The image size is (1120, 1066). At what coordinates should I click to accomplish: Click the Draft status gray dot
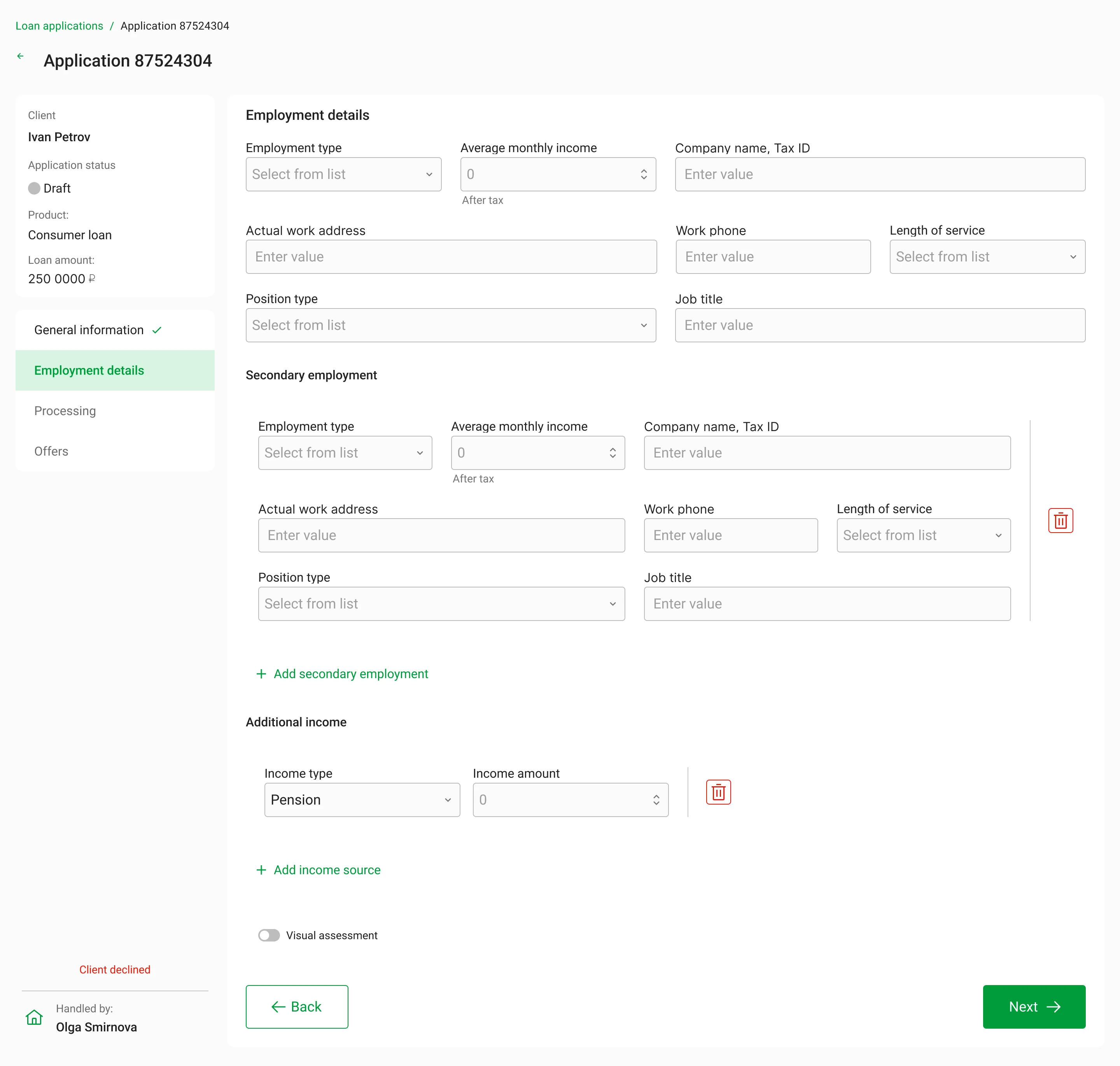(34, 188)
